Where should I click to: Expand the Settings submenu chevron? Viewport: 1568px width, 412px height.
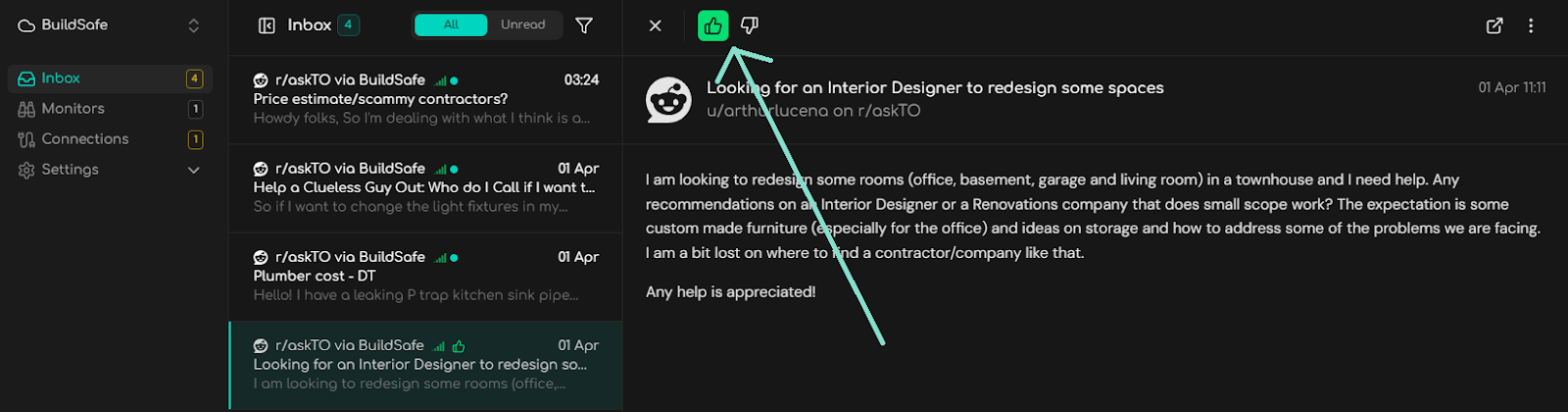pos(193,170)
